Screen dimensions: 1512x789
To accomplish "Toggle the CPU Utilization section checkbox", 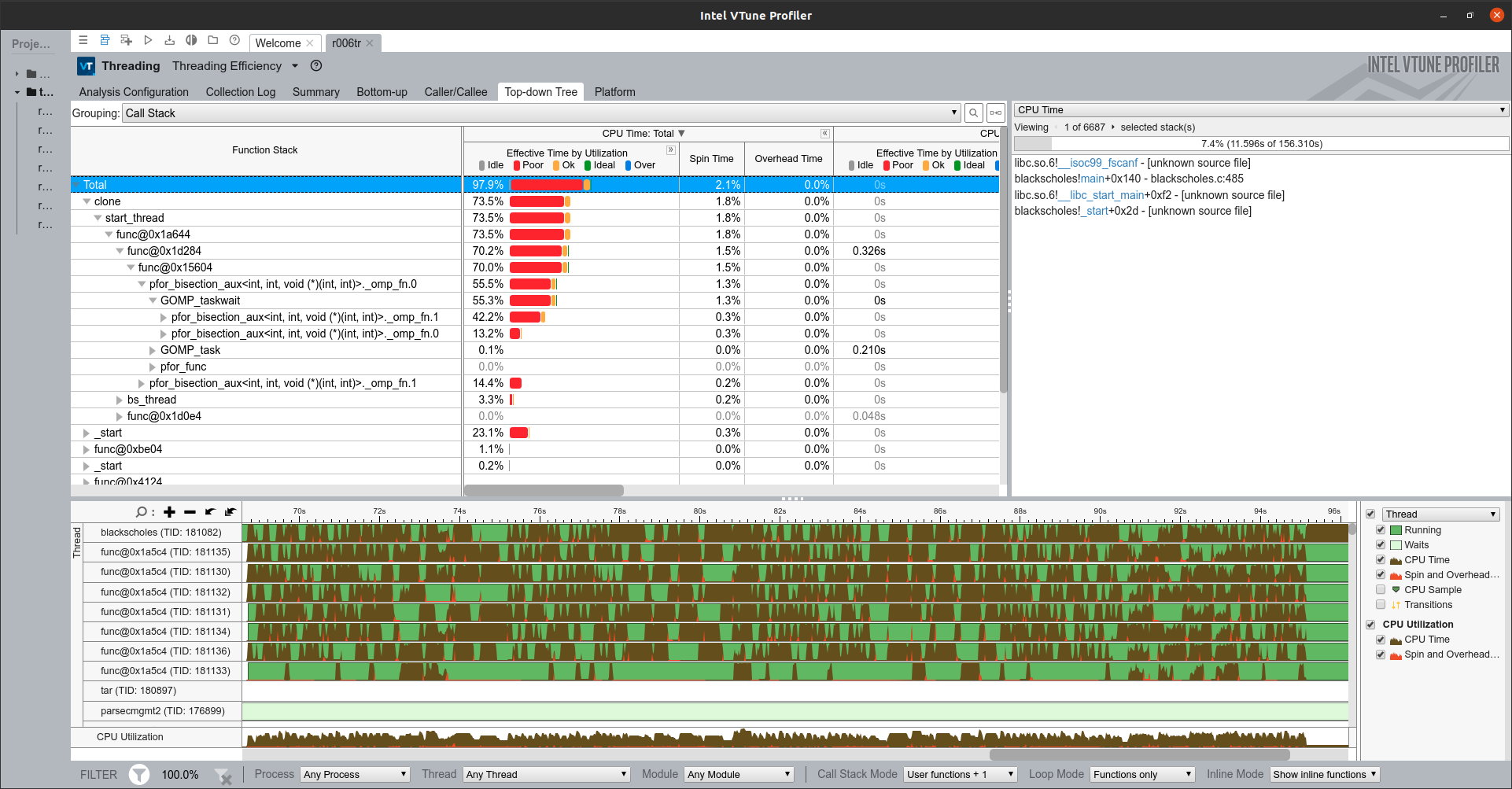I will [1370, 625].
